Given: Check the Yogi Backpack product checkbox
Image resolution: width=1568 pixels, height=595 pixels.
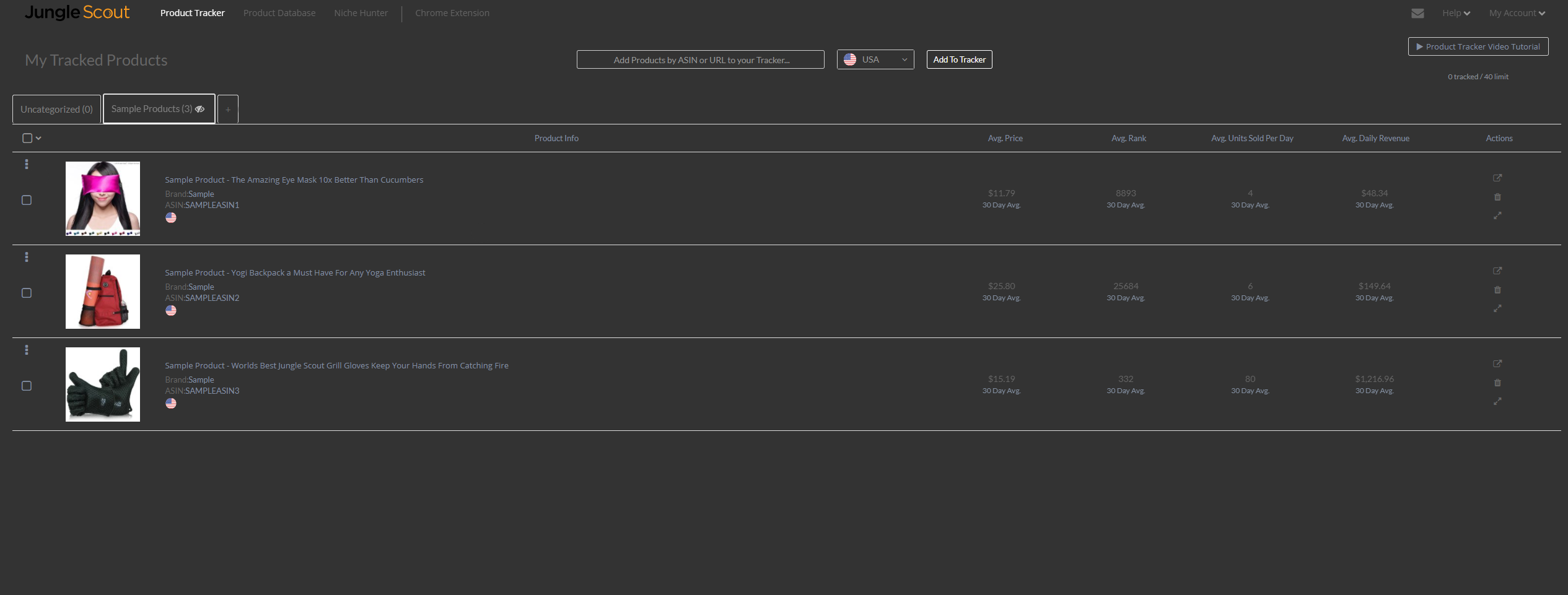Looking at the screenshot, I should pyautogui.click(x=27, y=293).
